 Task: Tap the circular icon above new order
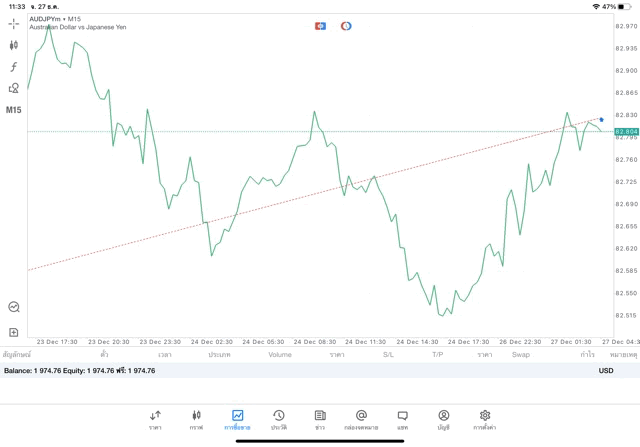(x=14, y=307)
